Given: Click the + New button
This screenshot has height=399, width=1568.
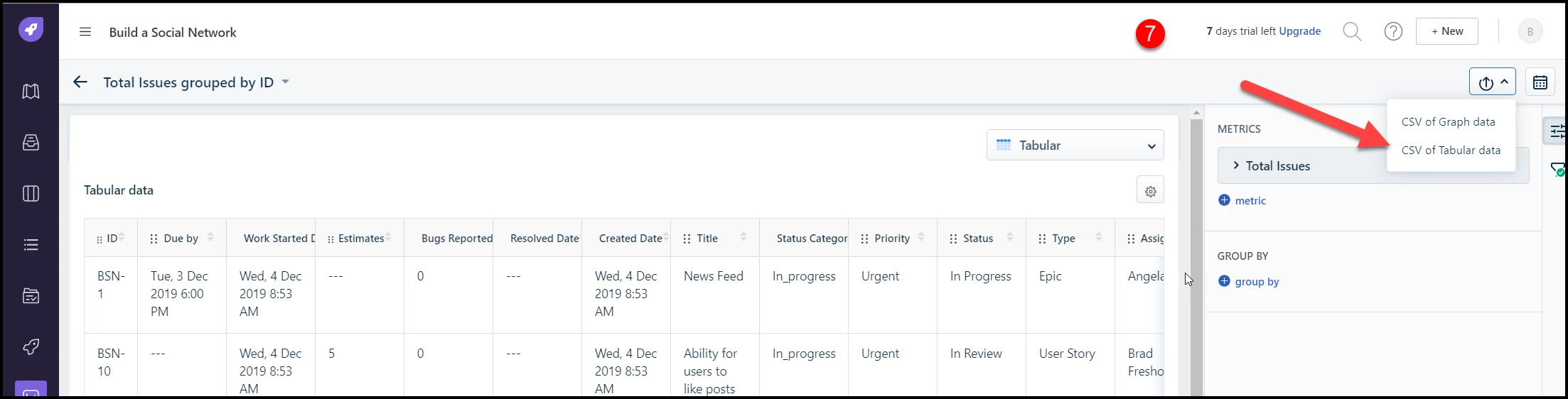Looking at the screenshot, I should [x=1446, y=31].
